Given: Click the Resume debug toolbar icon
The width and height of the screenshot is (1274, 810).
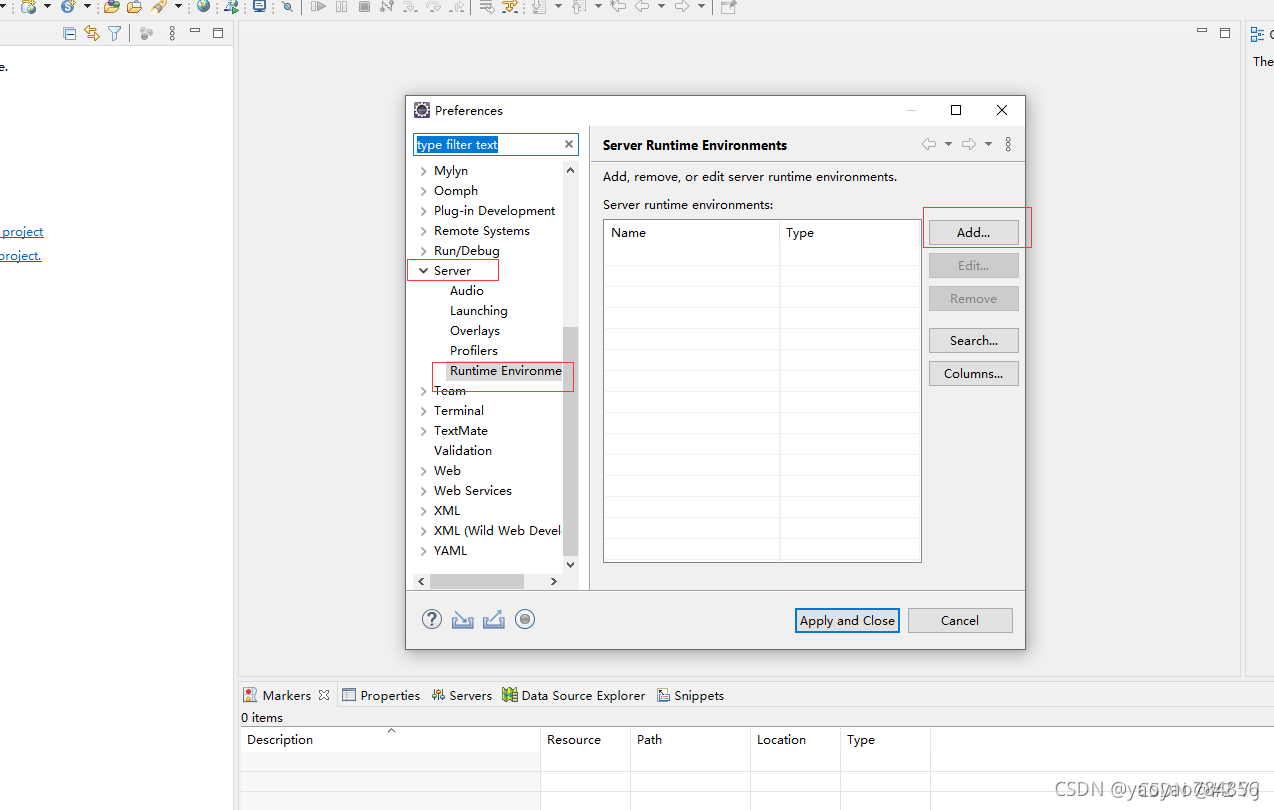Looking at the screenshot, I should coord(318,6).
